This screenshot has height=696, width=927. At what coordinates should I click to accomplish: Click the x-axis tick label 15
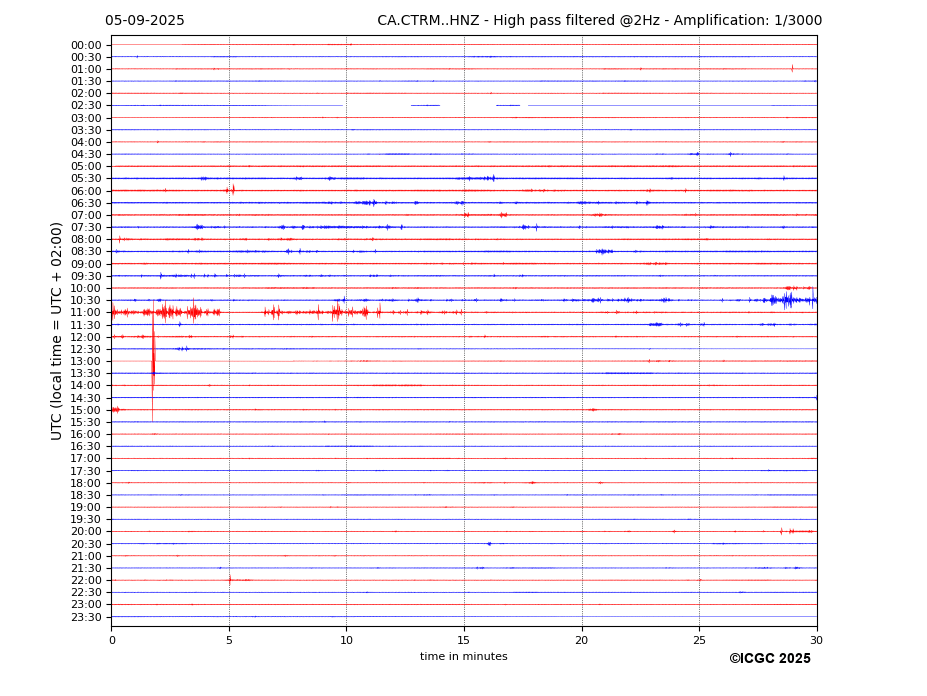pyautogui.click(x=464, y=640)
